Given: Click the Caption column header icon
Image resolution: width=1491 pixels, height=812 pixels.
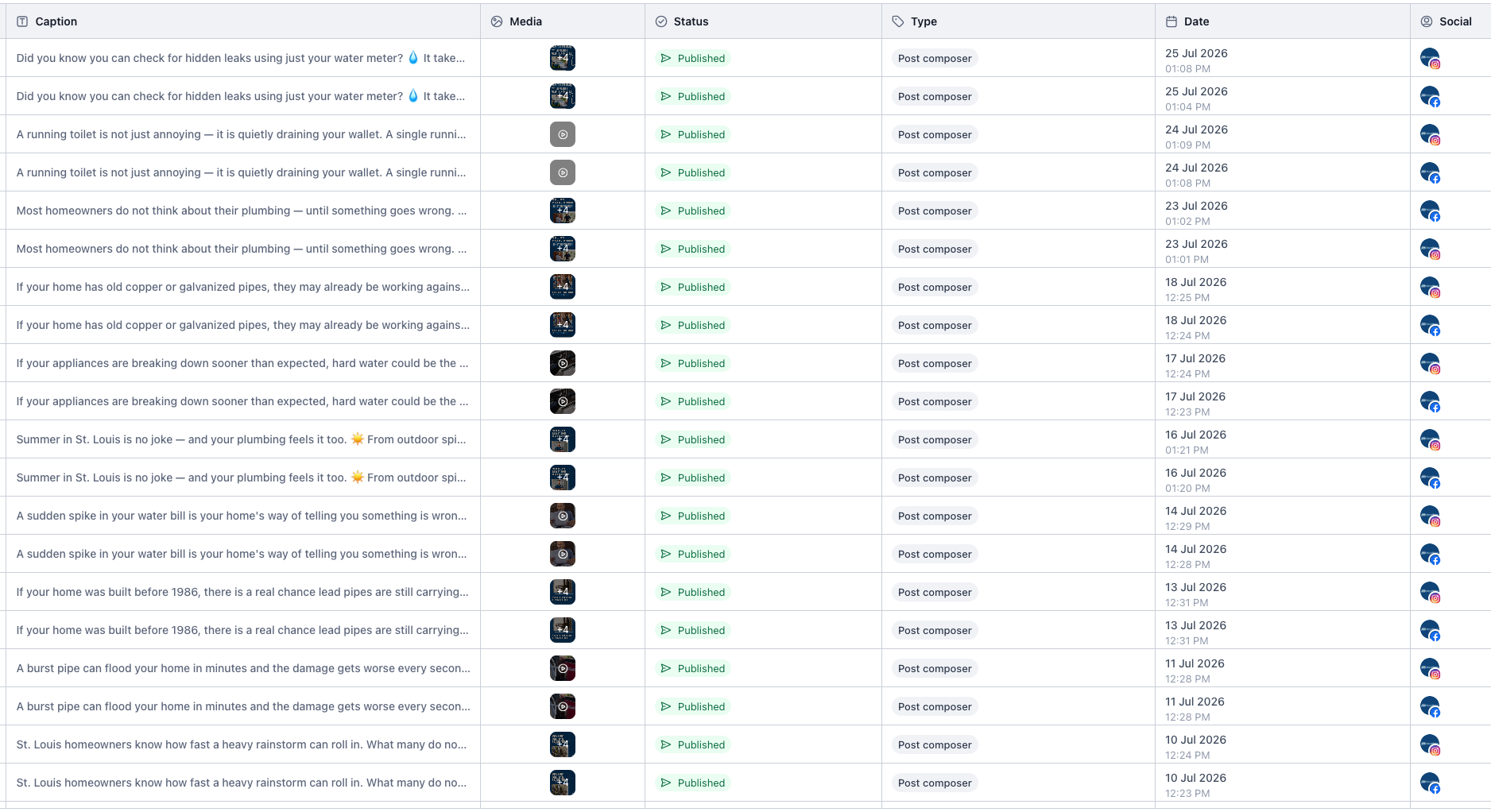Looking at the screenshot, I should [22, 21].
